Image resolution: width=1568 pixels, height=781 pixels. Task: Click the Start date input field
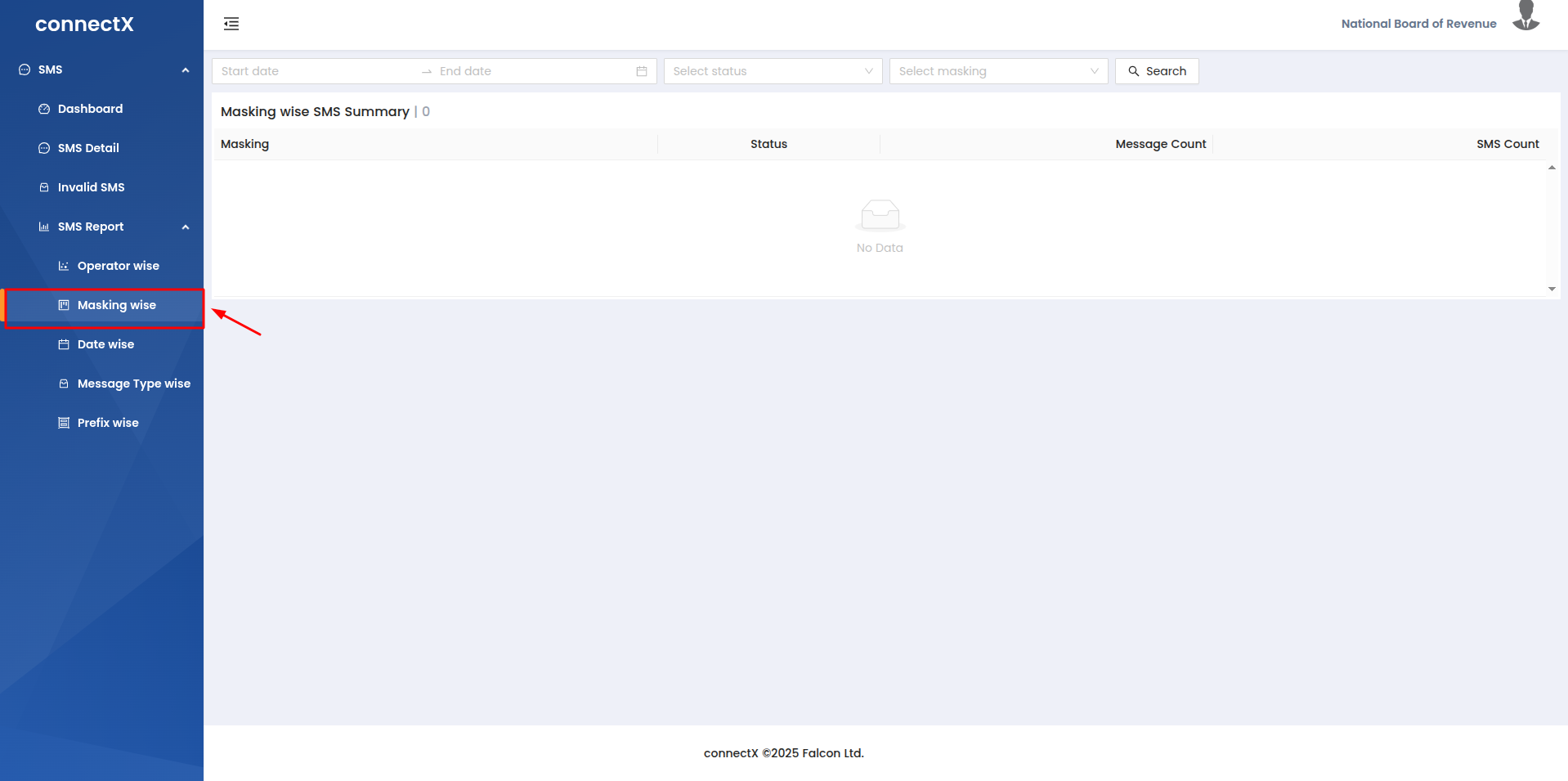[315, 71]
